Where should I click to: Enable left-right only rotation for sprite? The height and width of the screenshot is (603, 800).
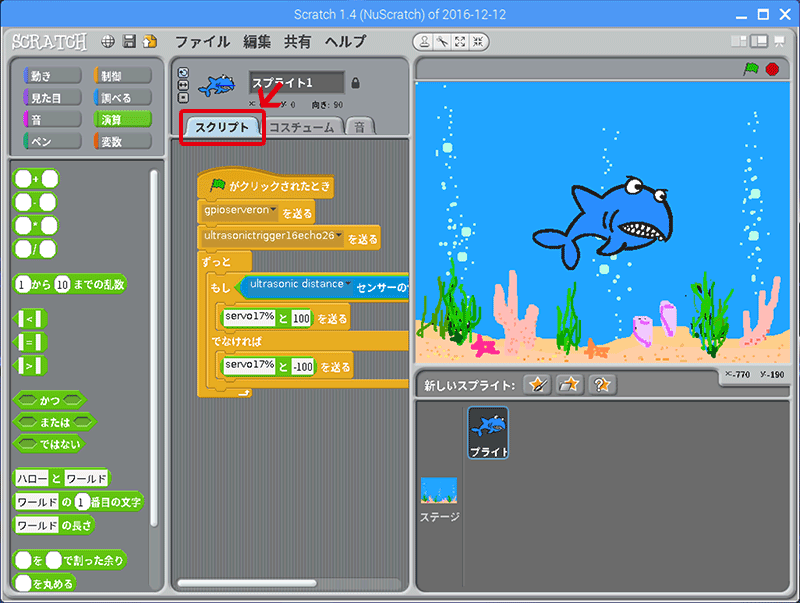(181, 83)
